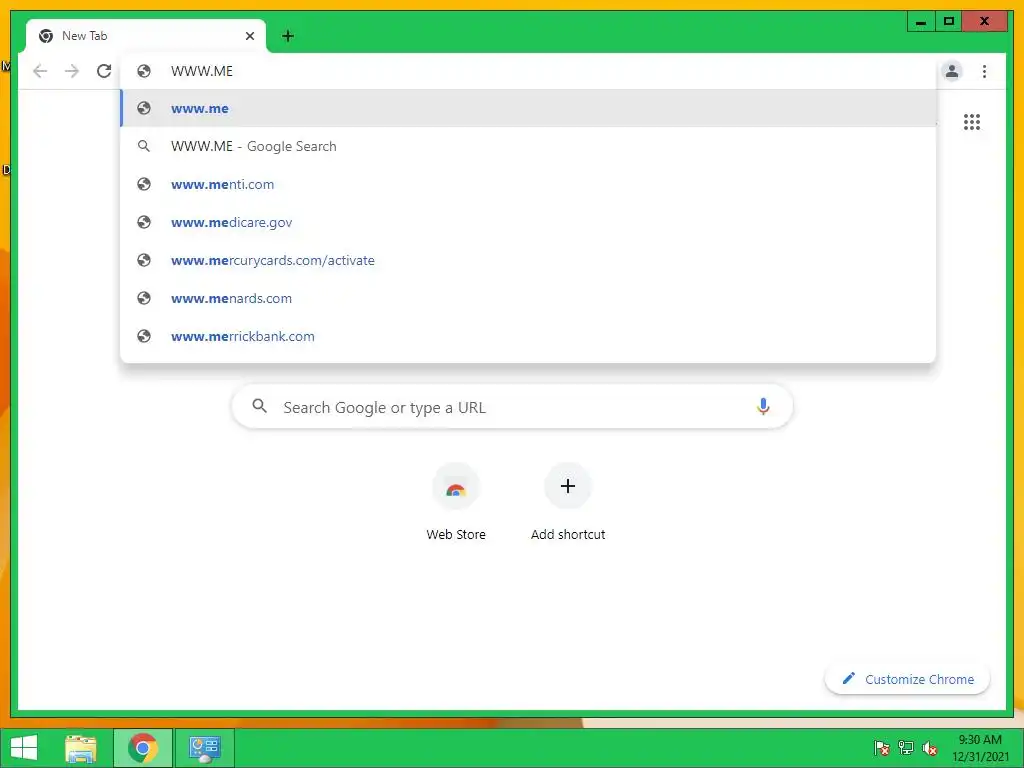Viewport: 1024px width, 768px height.
Task: Select the New Tab tab
Action: click(146, 36)
